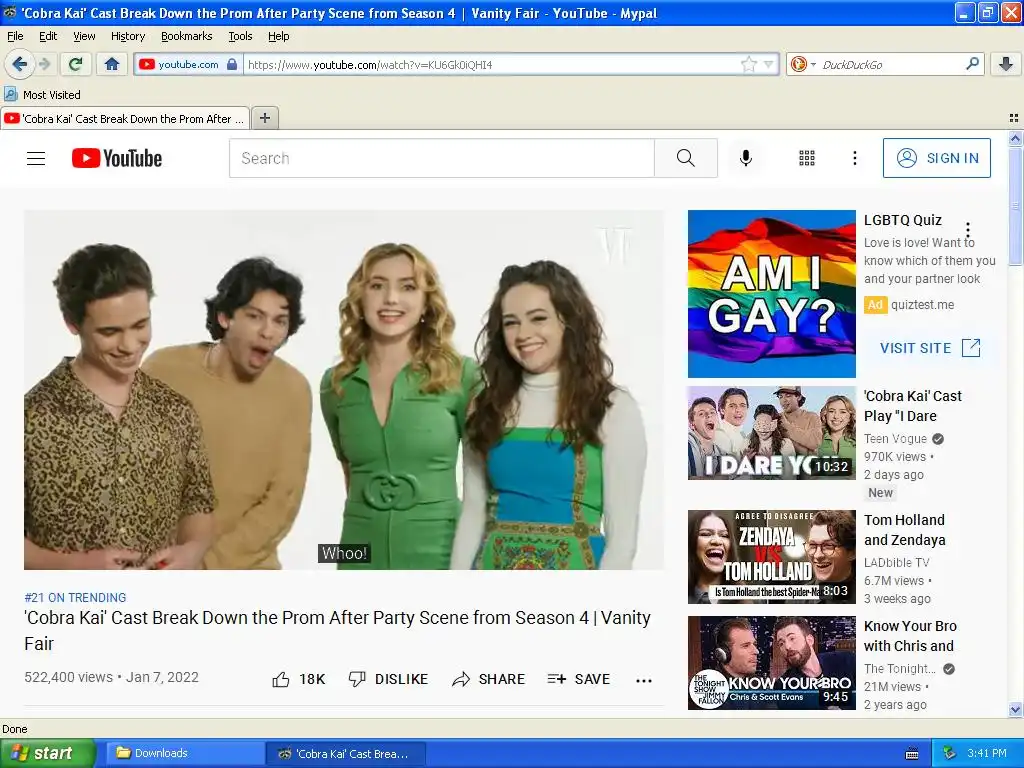Click the SIGN IN button
Image resolution: width=1024 pixels, height=768 pixels.
tap(936, 158)
